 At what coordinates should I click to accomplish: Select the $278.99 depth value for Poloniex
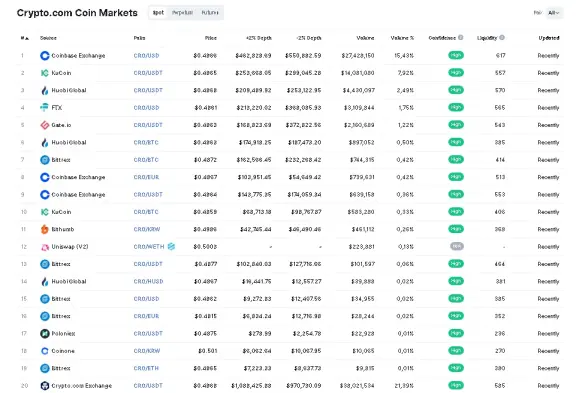coord(260,334)
